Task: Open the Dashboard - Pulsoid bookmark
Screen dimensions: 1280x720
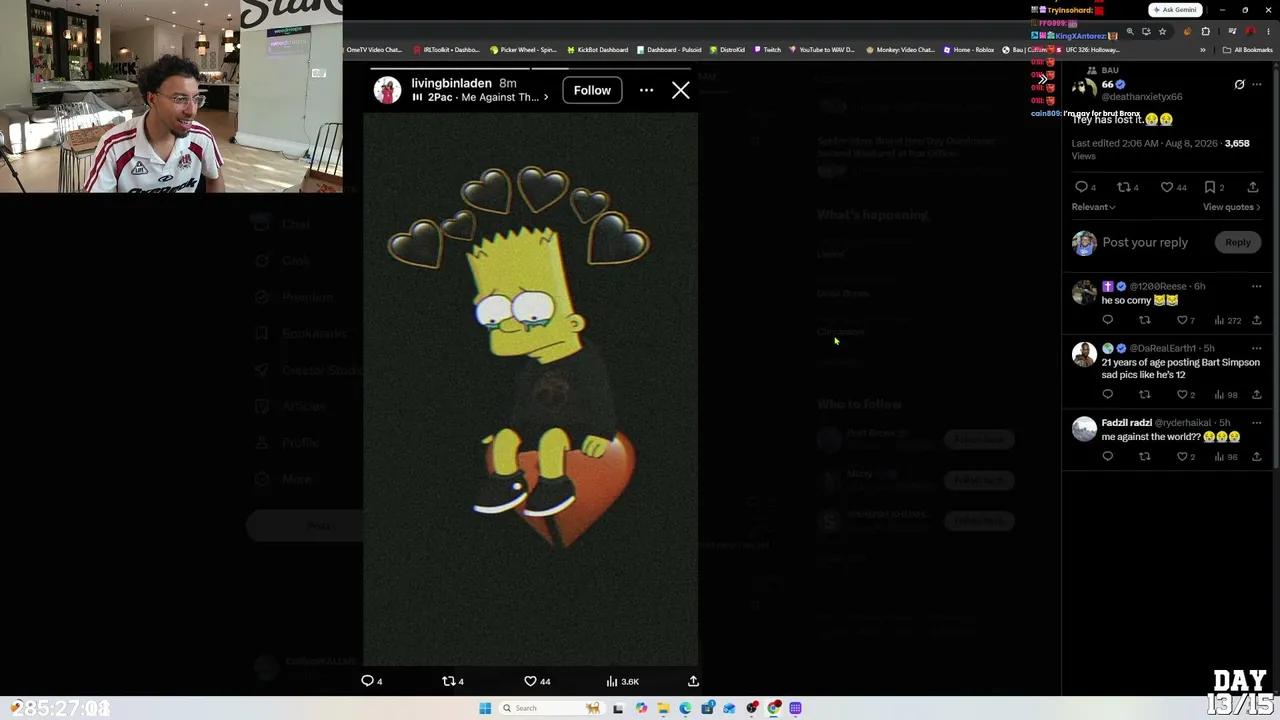Action: click(668, 50)
